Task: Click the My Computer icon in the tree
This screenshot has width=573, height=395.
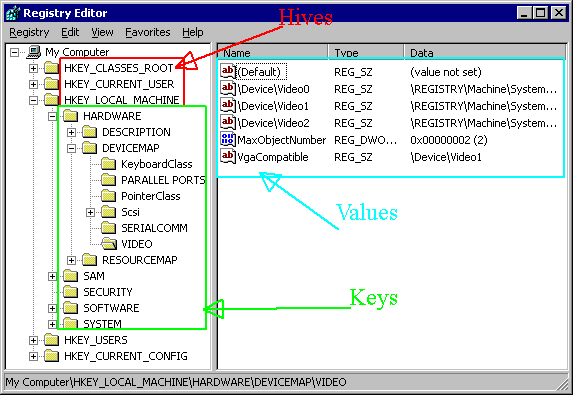Action: (x=34, y=52)
